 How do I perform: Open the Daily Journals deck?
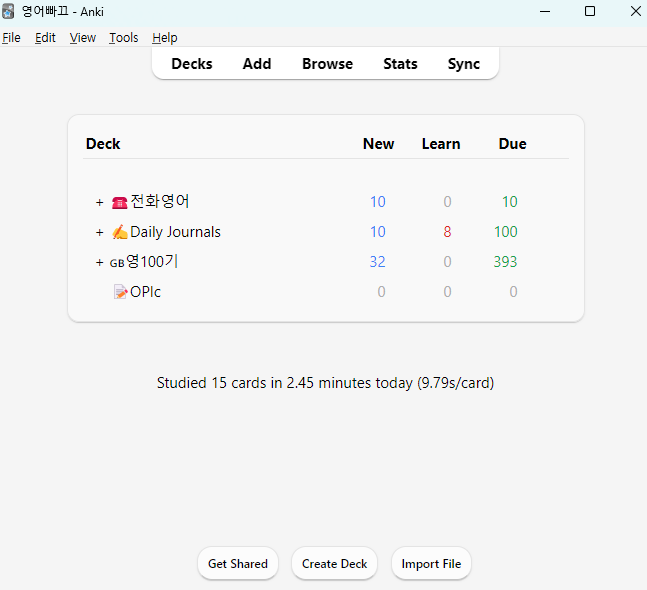pos(175,232)
